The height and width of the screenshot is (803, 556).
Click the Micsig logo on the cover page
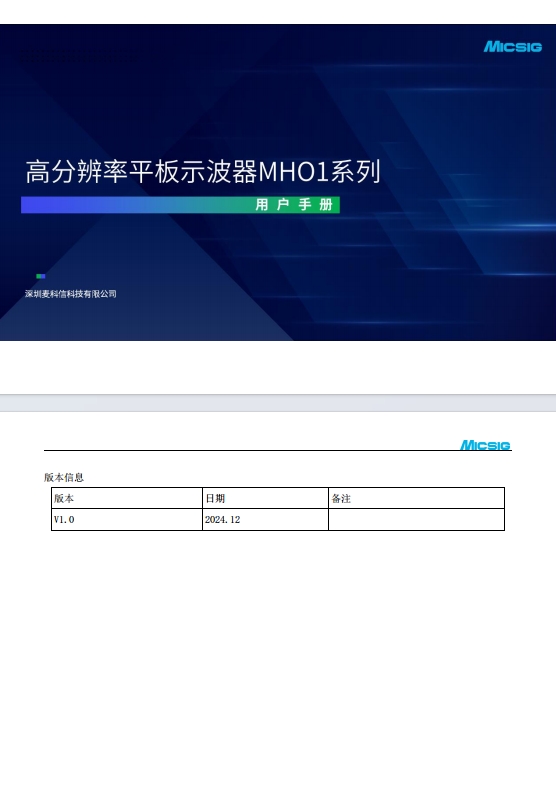[512, 47]
